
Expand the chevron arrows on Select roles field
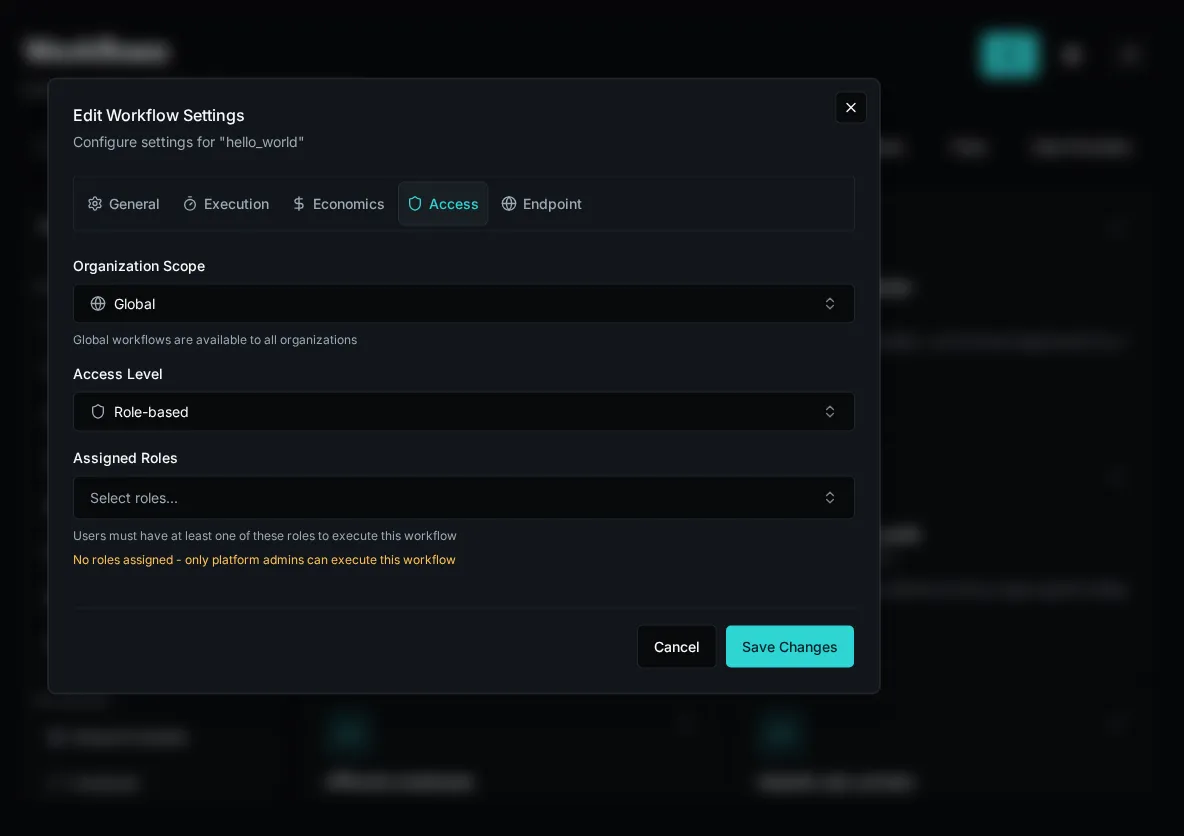pos(830,498)
